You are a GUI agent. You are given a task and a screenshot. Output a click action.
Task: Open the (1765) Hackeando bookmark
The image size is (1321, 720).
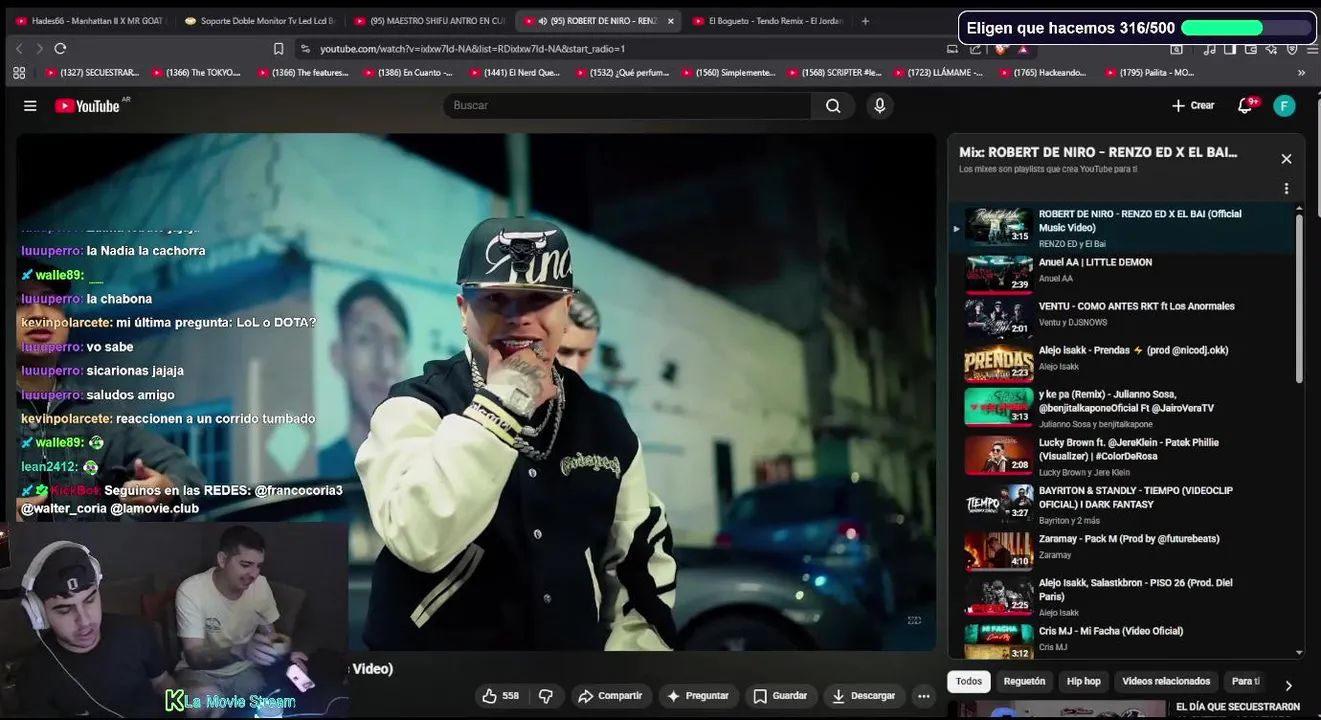tap(1041, 73)
